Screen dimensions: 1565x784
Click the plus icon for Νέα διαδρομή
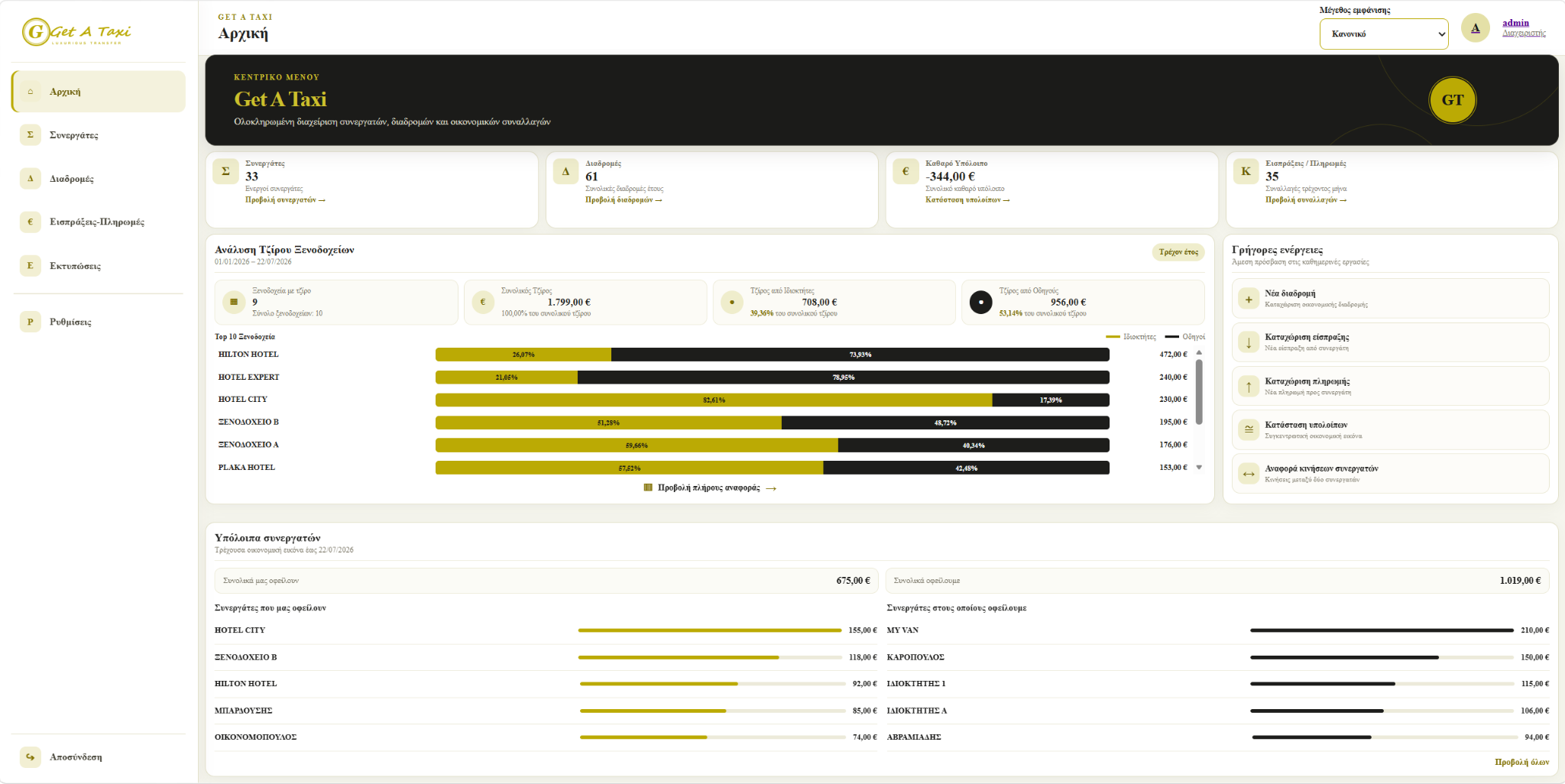click(x=1249, y=300)
